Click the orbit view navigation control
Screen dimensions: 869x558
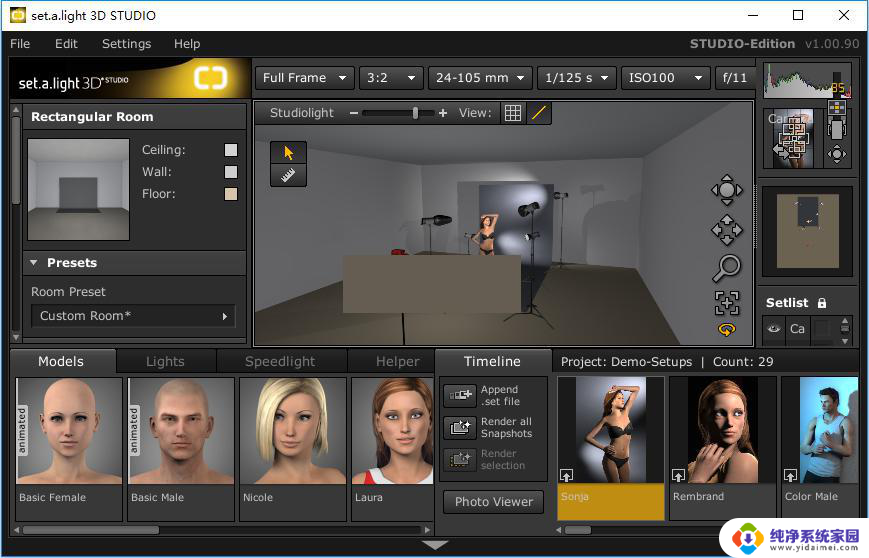[x=727, y=190]
